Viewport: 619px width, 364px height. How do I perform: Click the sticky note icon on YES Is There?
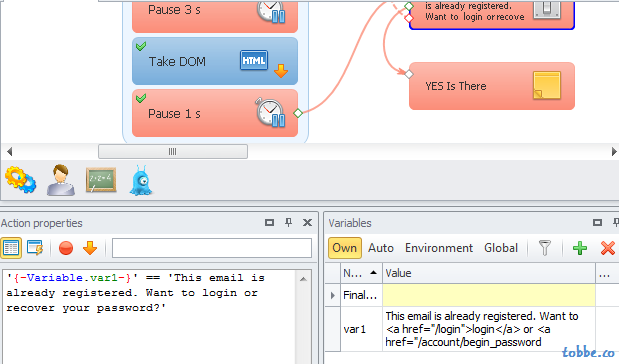[x=547, y=85]
